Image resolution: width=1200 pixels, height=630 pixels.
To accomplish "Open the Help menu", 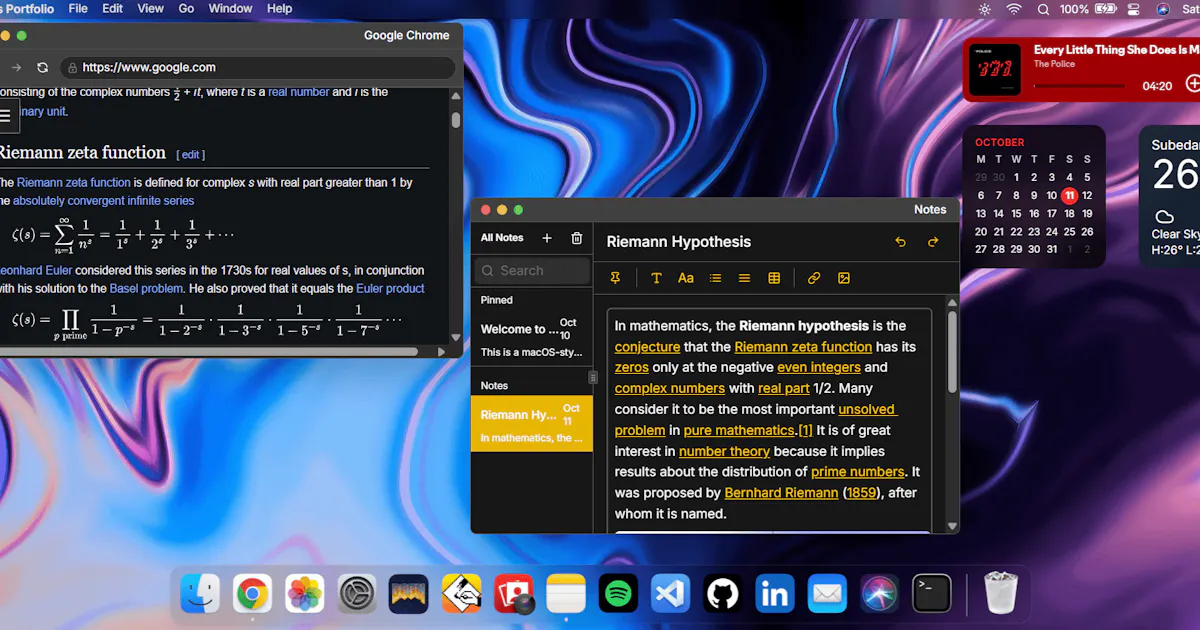I will click(x=280, y=8).
